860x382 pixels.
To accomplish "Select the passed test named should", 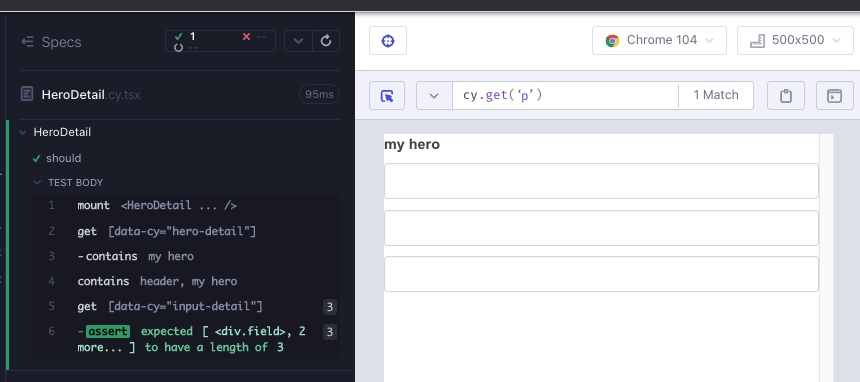I will tap(63, 158).
